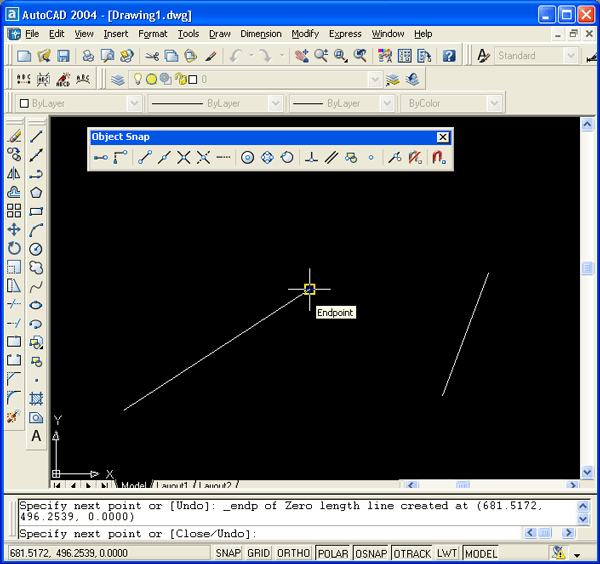The height and width of the screenshot is (564, 600).
Task: Enable GRID display in status bar
Action: [x=259, y=553]
